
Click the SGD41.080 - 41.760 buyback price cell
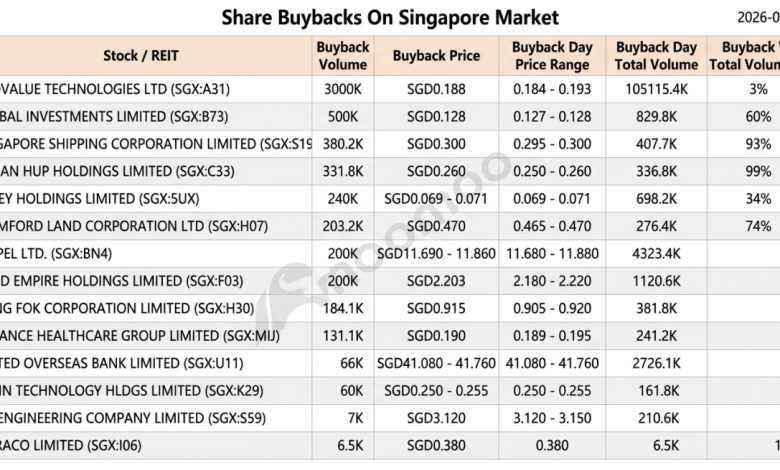pos(436,363)
